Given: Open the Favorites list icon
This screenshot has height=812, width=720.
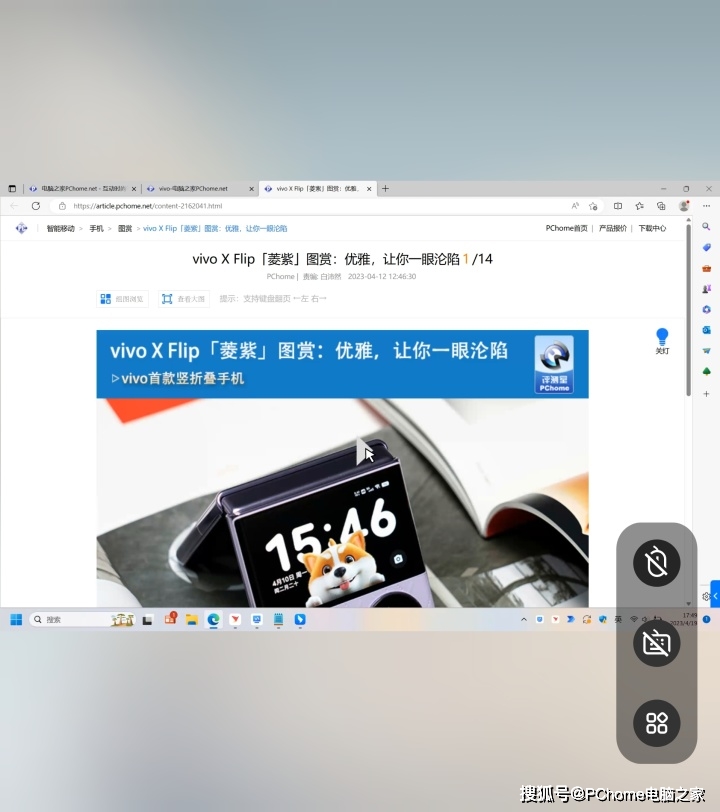Looking at the screenshot, I should [640, 206].
